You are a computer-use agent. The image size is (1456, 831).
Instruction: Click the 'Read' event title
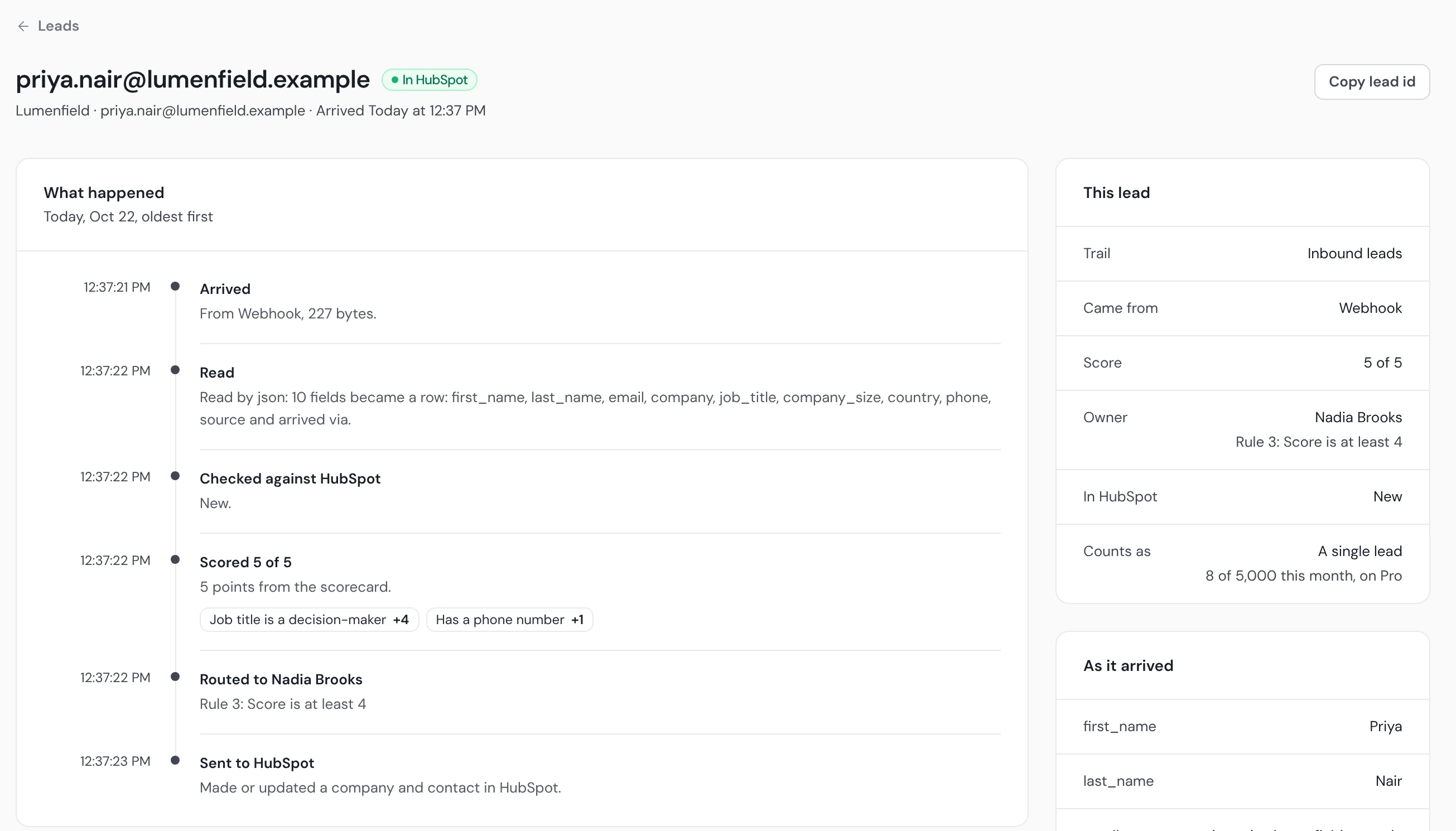[217, 373]
